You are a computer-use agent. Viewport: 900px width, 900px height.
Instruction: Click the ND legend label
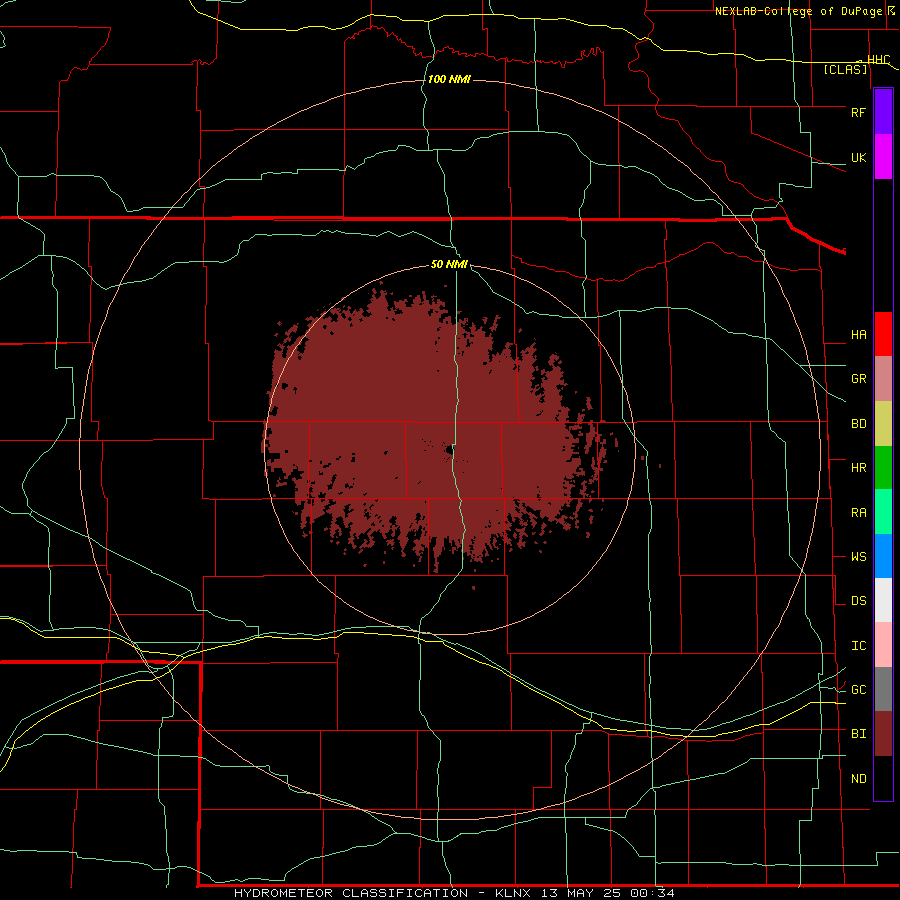pos(858,779)
